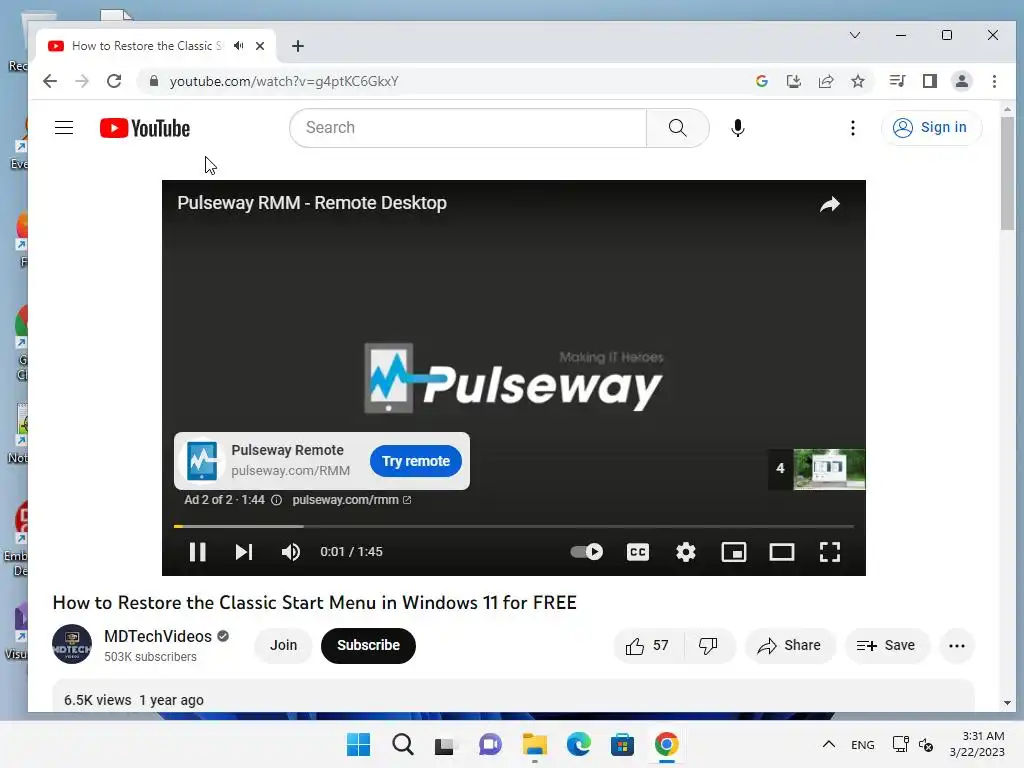The image size is (1024, 768).
Task: Open a new Chrome tab
Action: pyautogui.click(x=298, y=46)
